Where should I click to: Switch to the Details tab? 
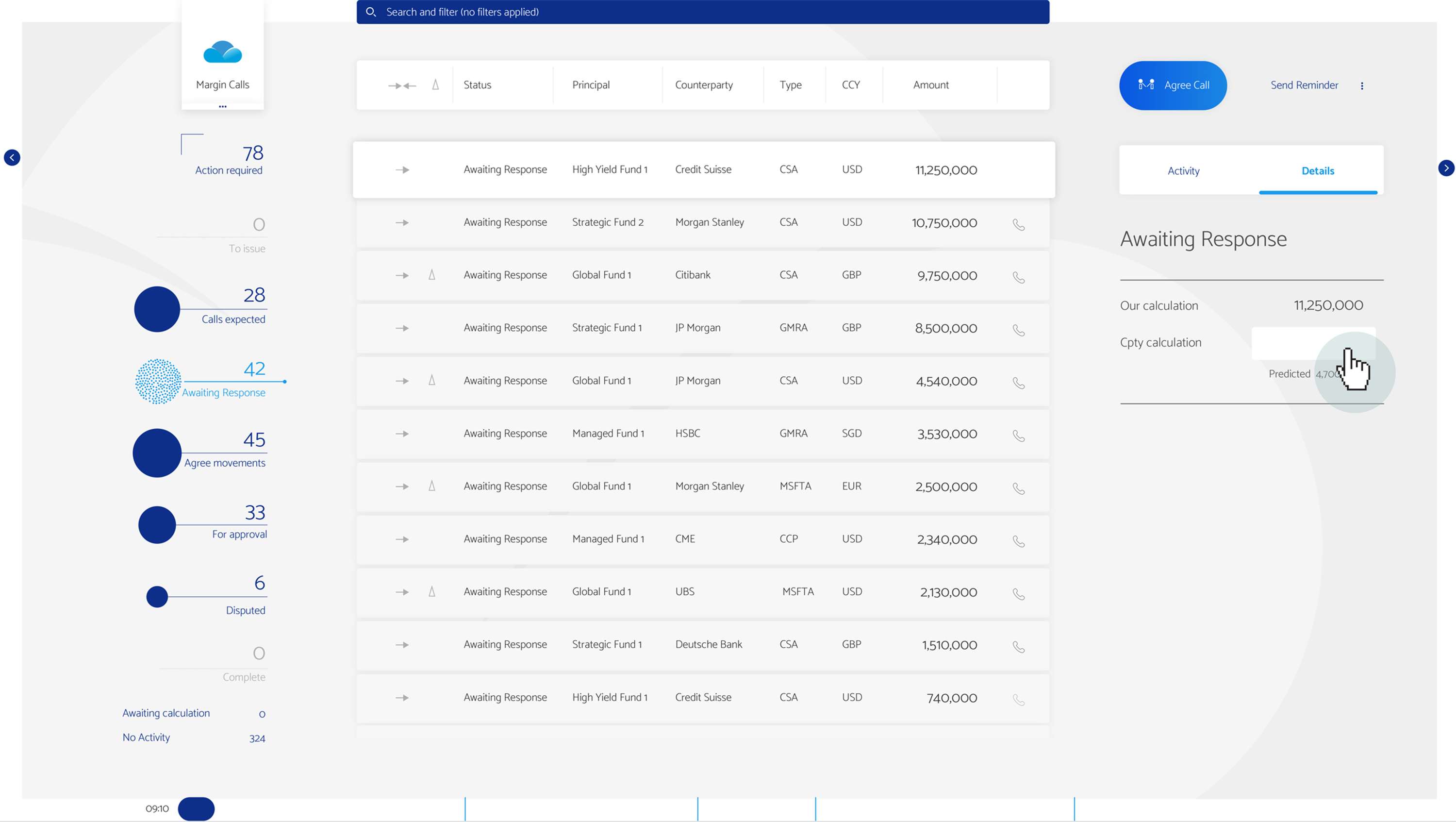click(1318, 171)
